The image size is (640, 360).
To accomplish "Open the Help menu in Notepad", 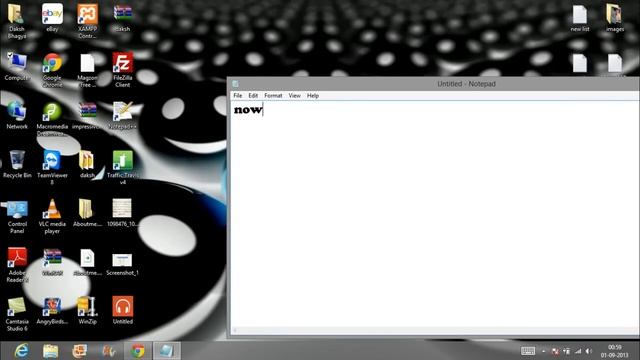I will (313, 96).
